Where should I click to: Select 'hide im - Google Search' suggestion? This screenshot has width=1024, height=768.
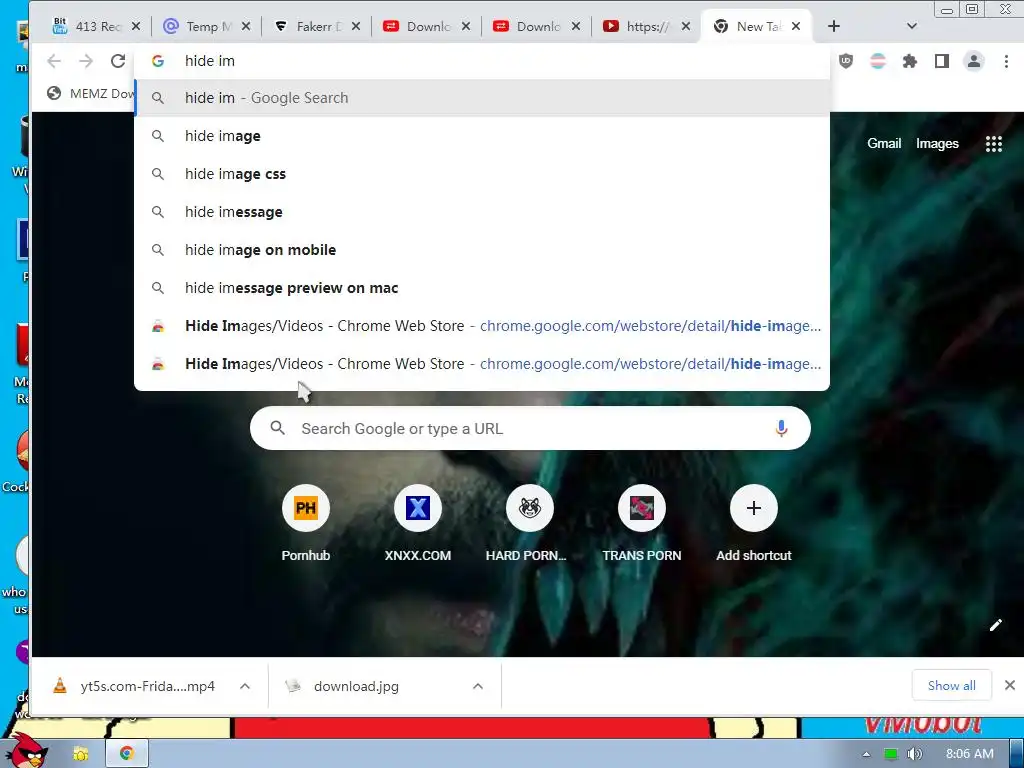pyautogui.click(x=482, y=98)
